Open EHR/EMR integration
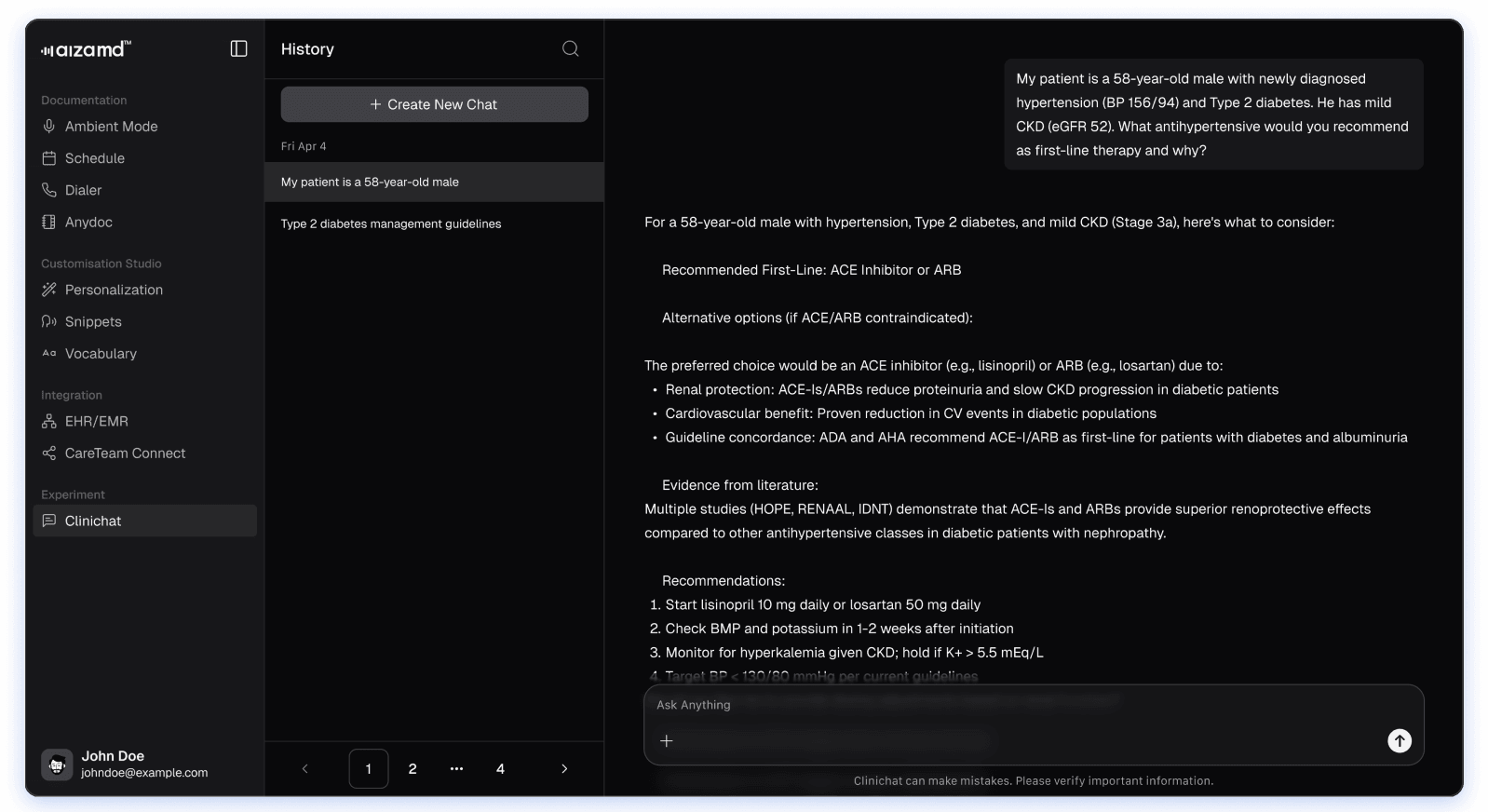1488x812 pixels. [x=96, y=422]
